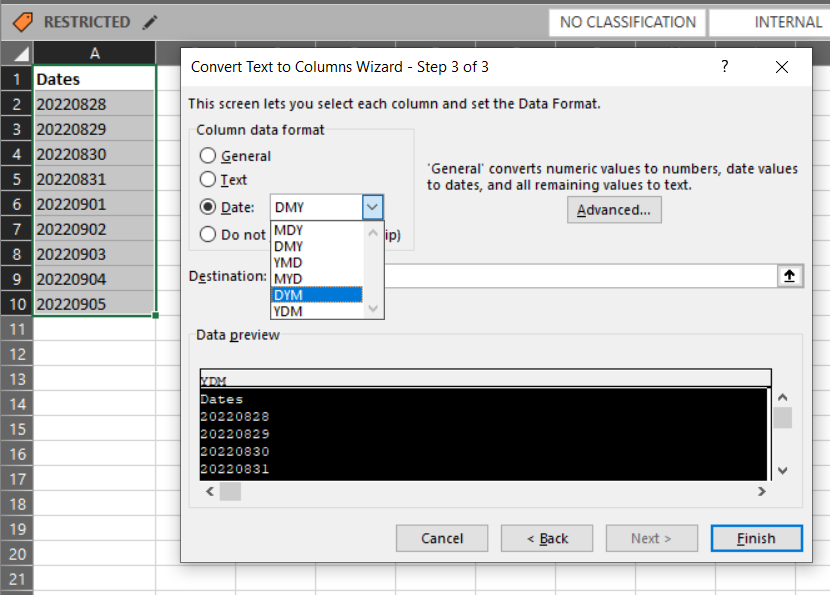The width and height of the screenshot is (830, 595).
Task: Choose DMY in the open date list
Action: (317, 247)
